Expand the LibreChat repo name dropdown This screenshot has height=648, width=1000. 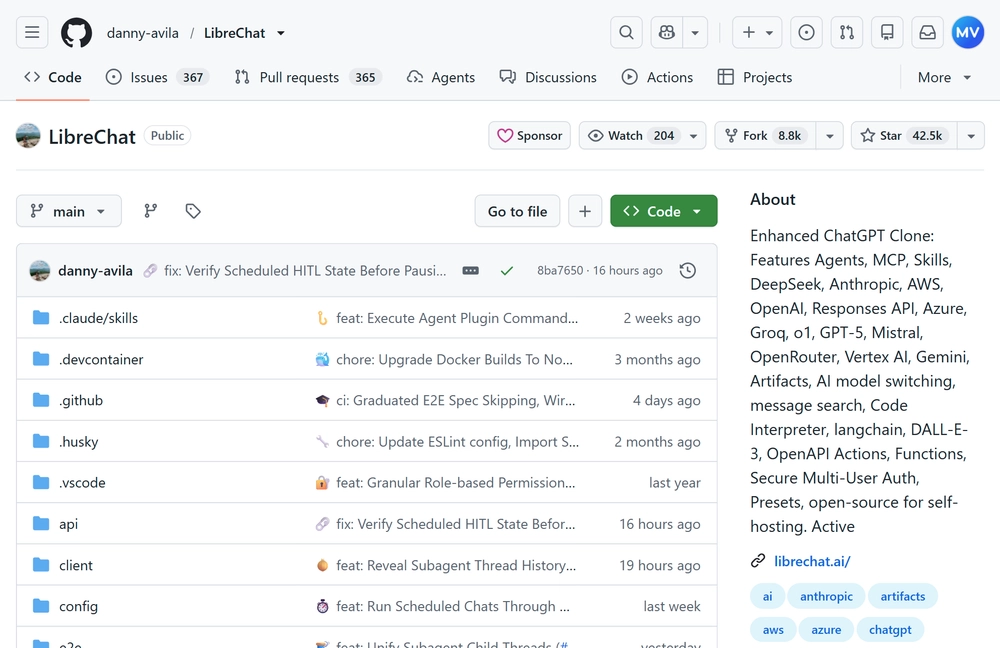[281, 33]
